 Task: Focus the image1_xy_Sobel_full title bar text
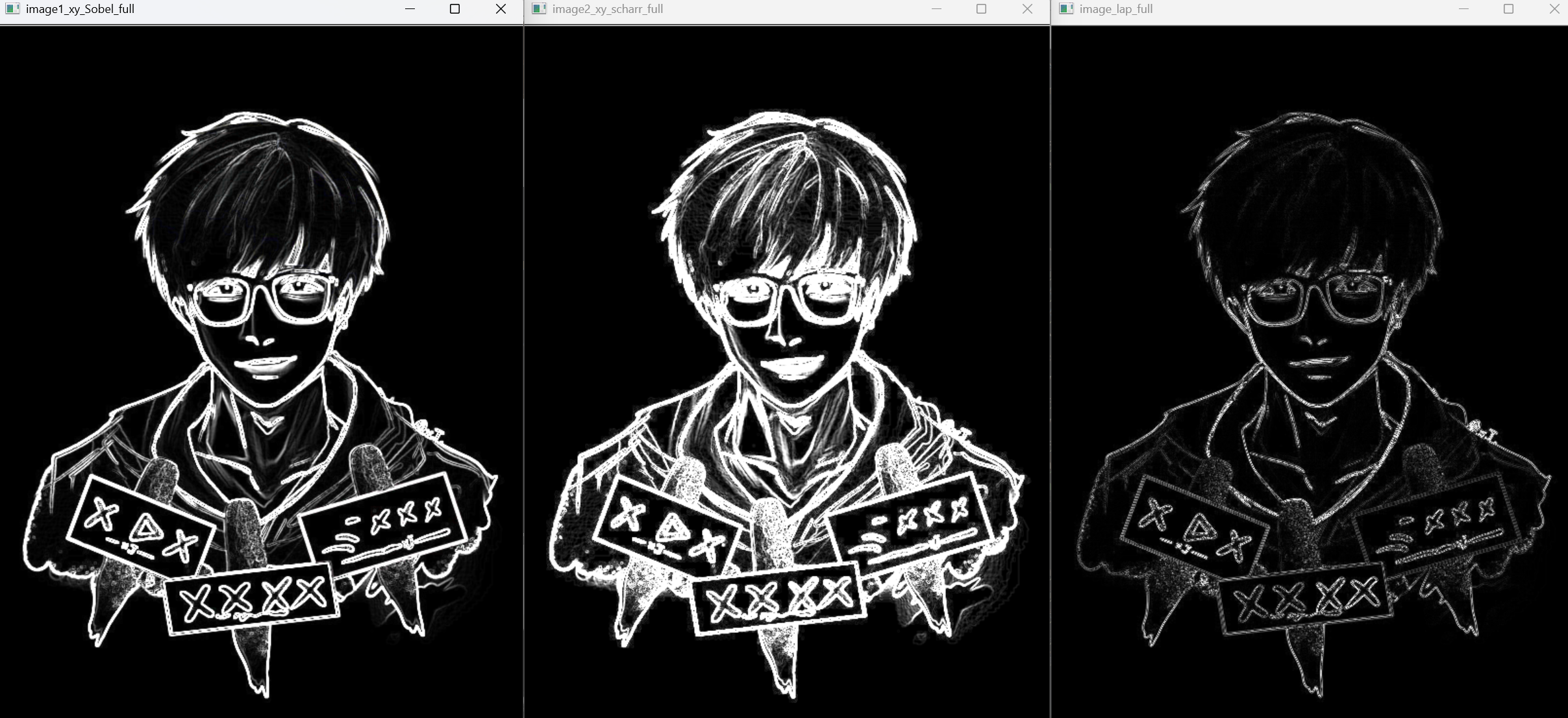pos(80,9)
